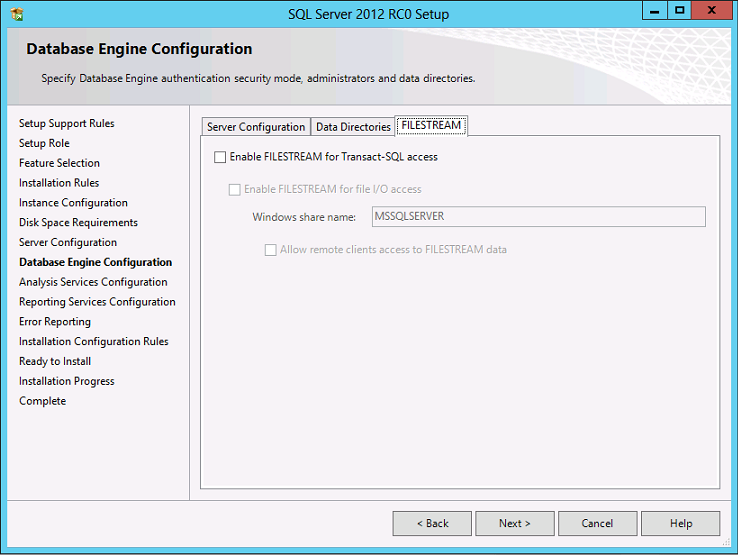738x555 pixels.
Task: Click Disk Space Requirements step
Action: 78,222
